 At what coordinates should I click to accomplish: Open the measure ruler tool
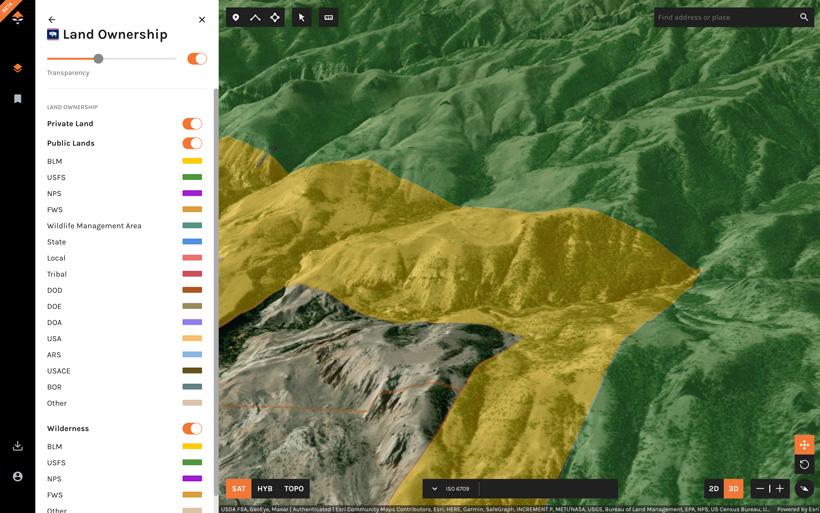[x=328, y=18]
